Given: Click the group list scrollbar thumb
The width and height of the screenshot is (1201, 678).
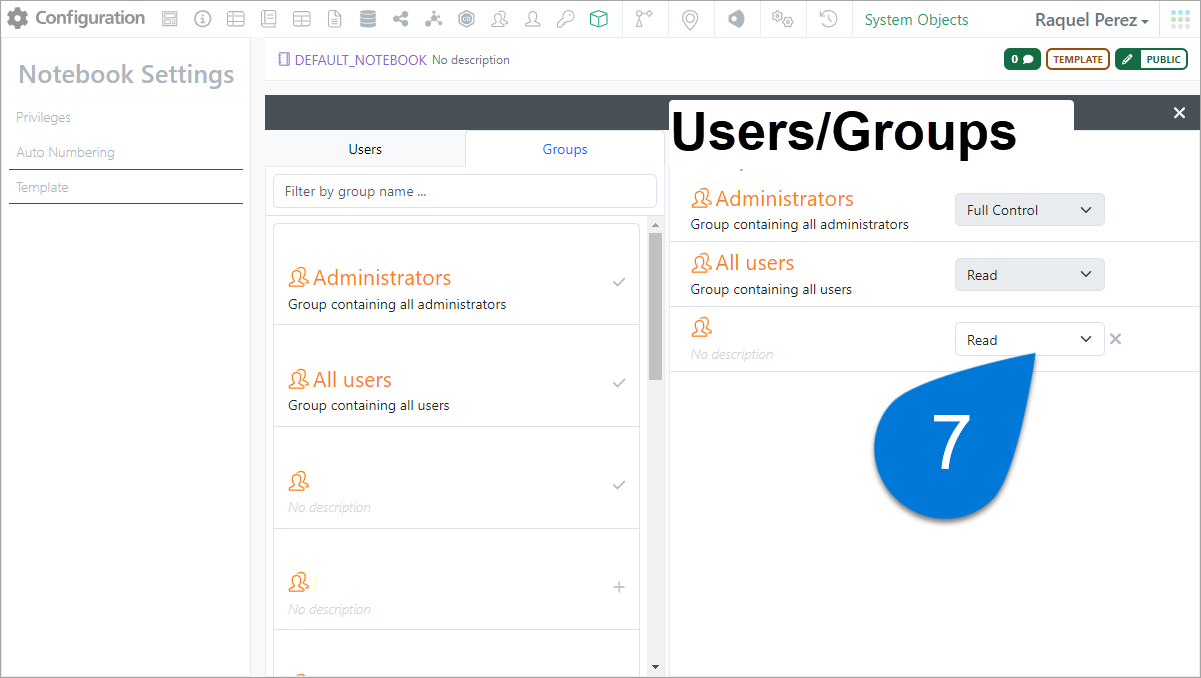Looking at the screenshot, I should point(656,306).
